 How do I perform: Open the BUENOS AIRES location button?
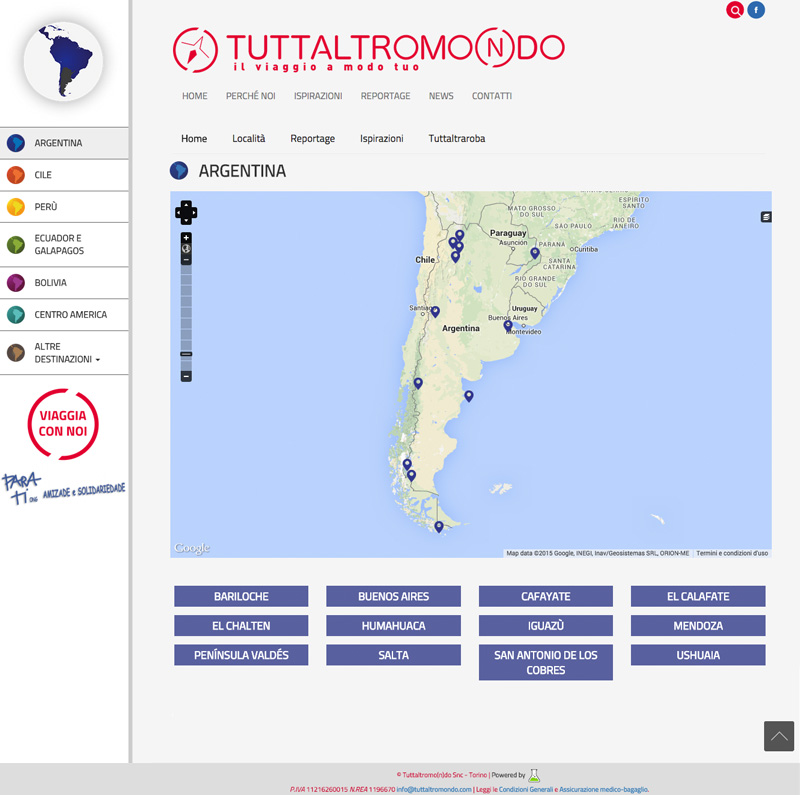pyautogui.click(x=393, y=596)
